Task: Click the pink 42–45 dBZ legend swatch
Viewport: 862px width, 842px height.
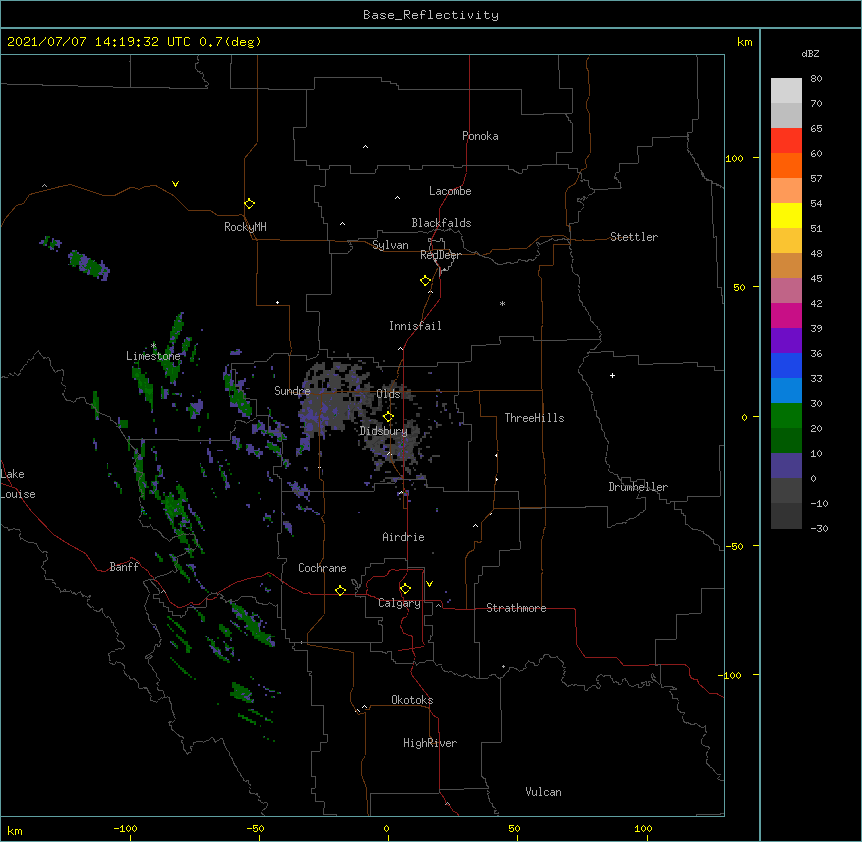Action: (x=786, y=291)
